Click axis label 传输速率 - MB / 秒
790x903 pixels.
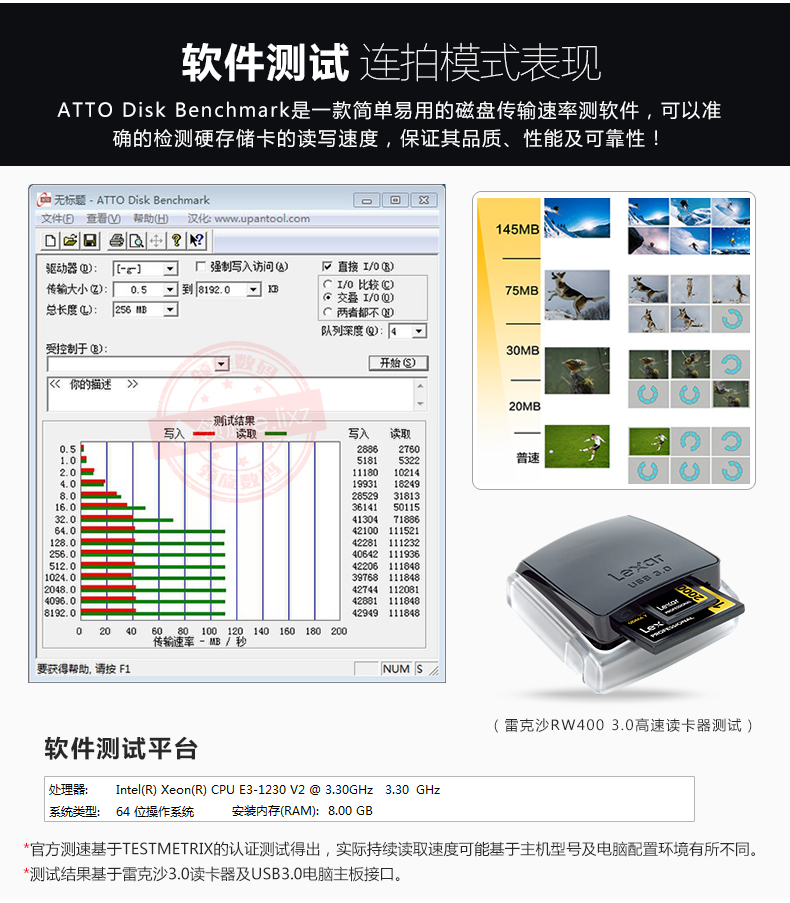(x=199, y=642)
